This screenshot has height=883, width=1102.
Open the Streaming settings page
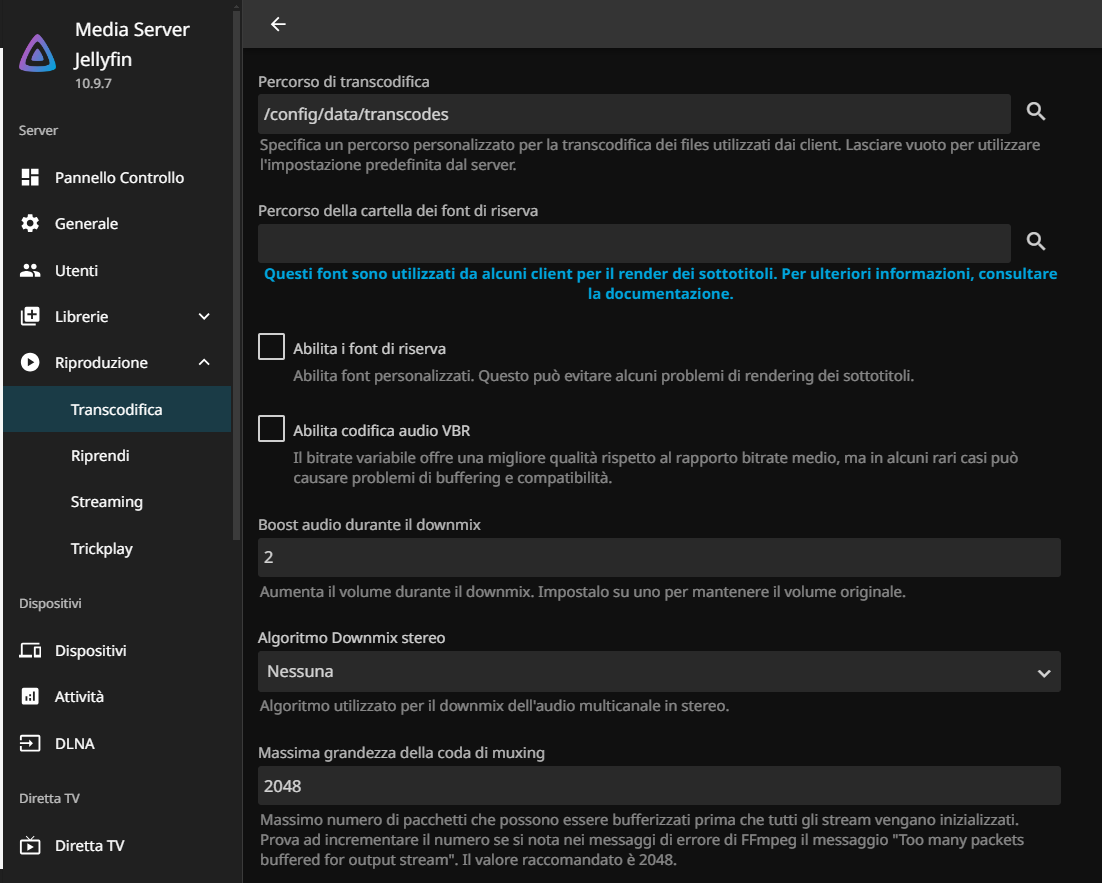pos(107,502)
